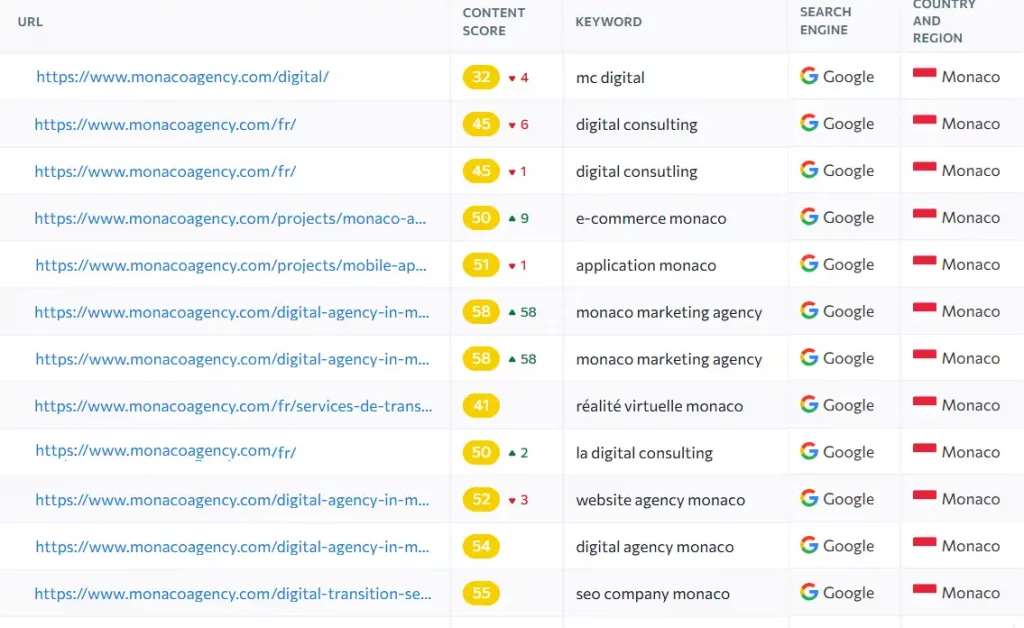This screenshot has width=1024, height=628.
Task: Open the monacoagency.com/digital/ URL link
Action: pyautogui.click(x=183, y=76)
